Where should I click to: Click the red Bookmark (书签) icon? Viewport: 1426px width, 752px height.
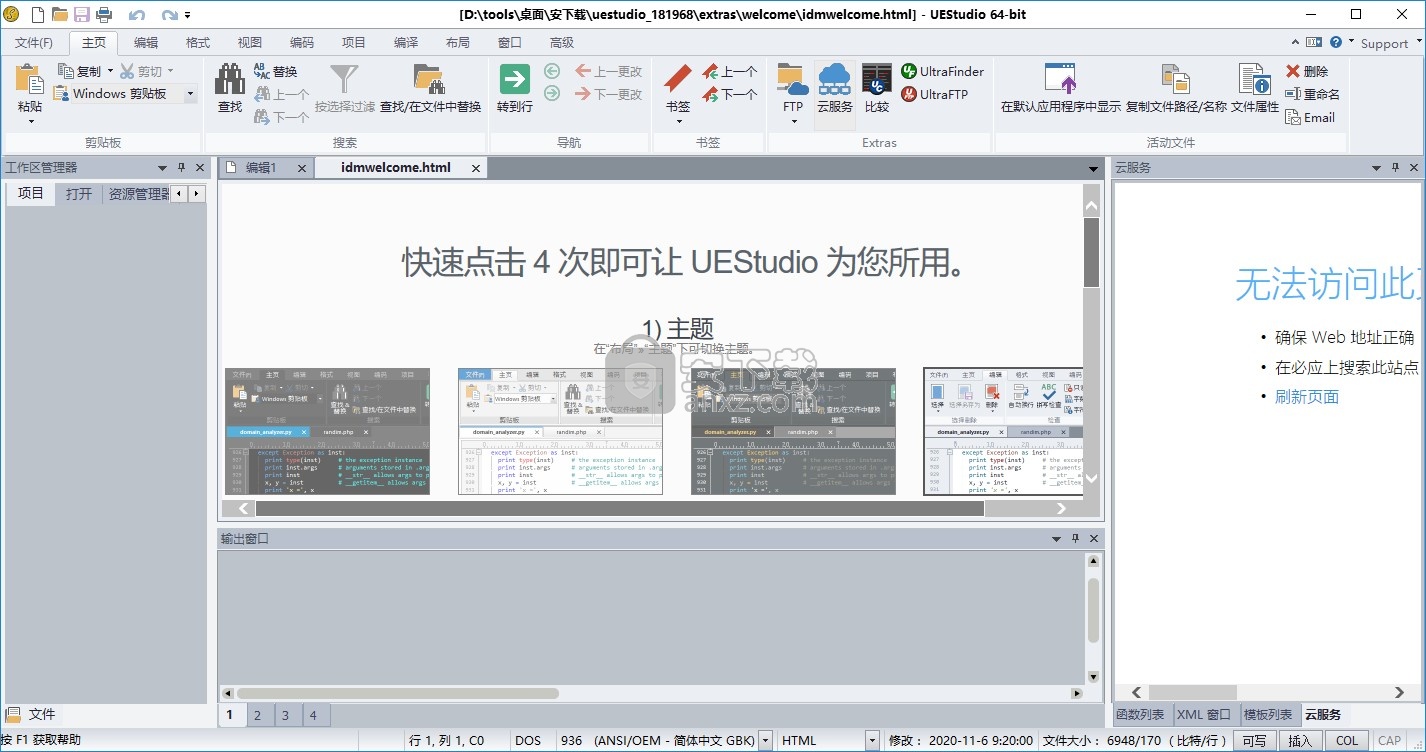(x=678, y=80)
